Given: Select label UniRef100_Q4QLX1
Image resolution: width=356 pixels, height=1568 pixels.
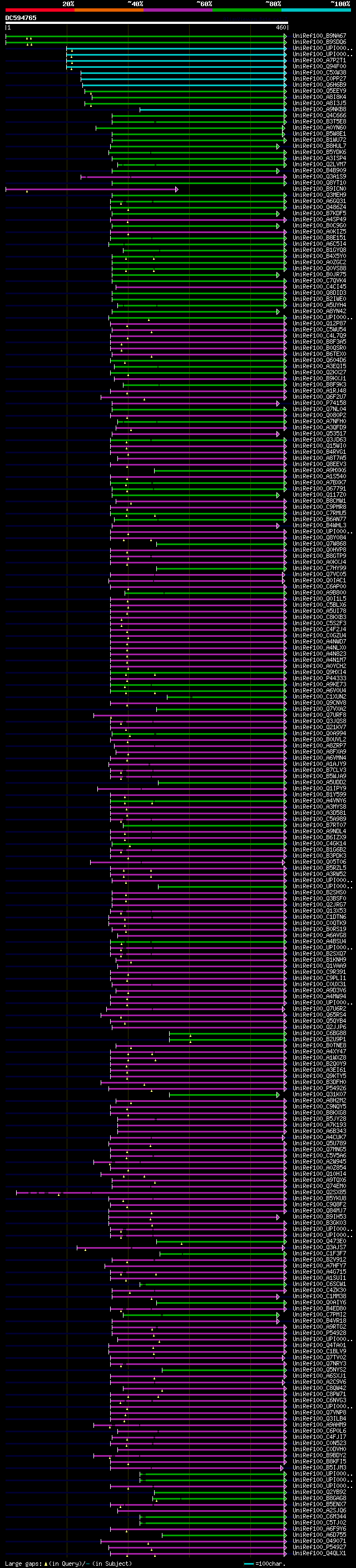Looking at the screenshot, I should [319, 1553].
